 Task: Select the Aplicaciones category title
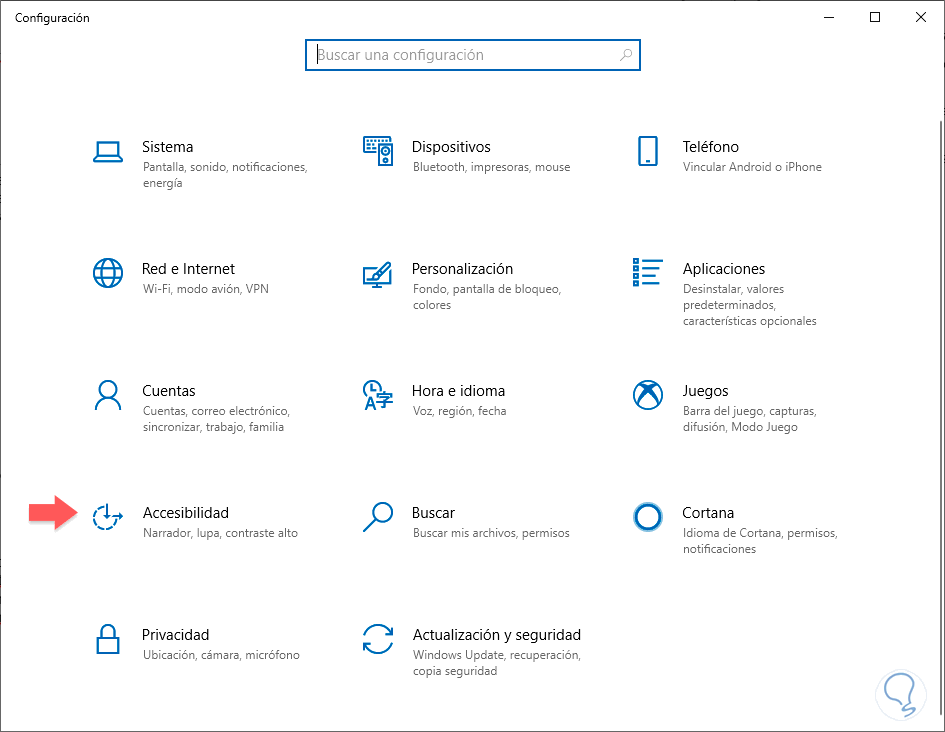click(x=724, y=269)
